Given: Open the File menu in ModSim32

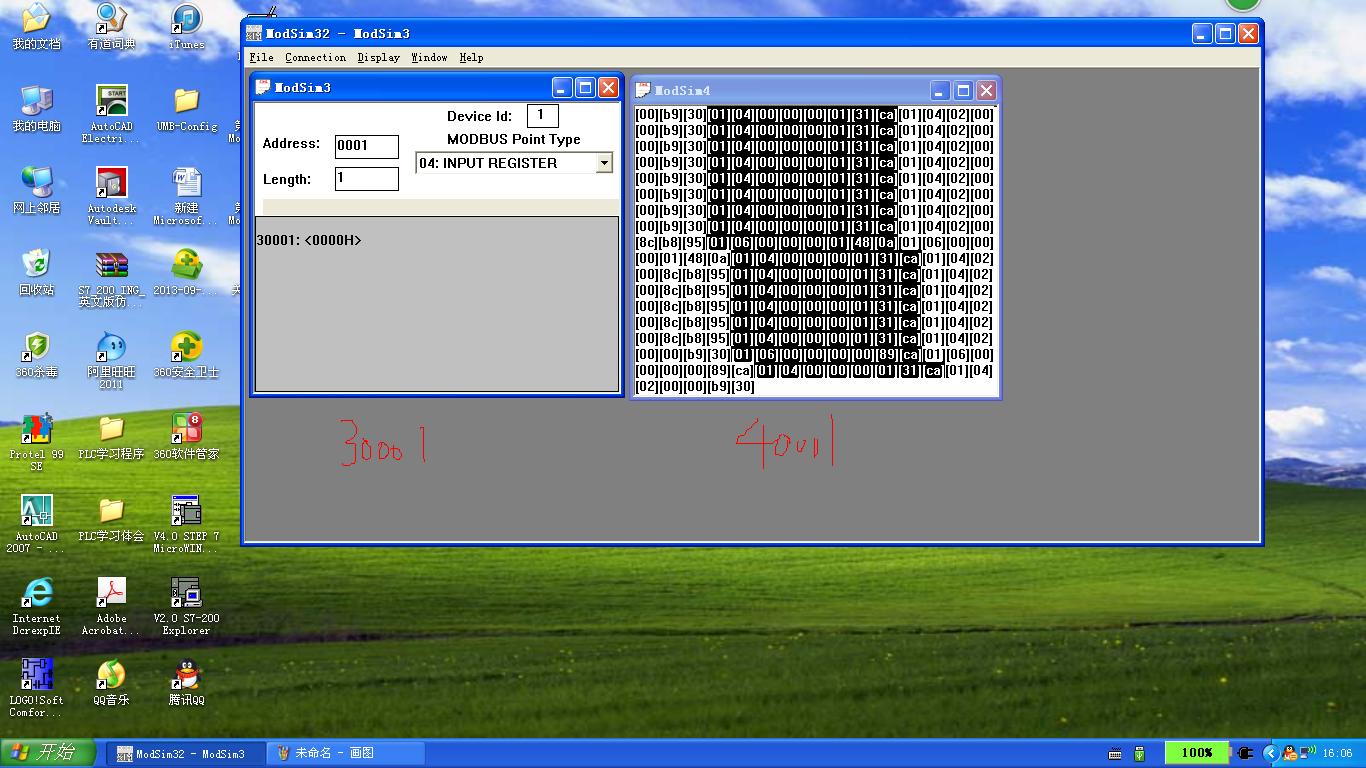Looking at the screenshot, I should [x=261, y=58].
